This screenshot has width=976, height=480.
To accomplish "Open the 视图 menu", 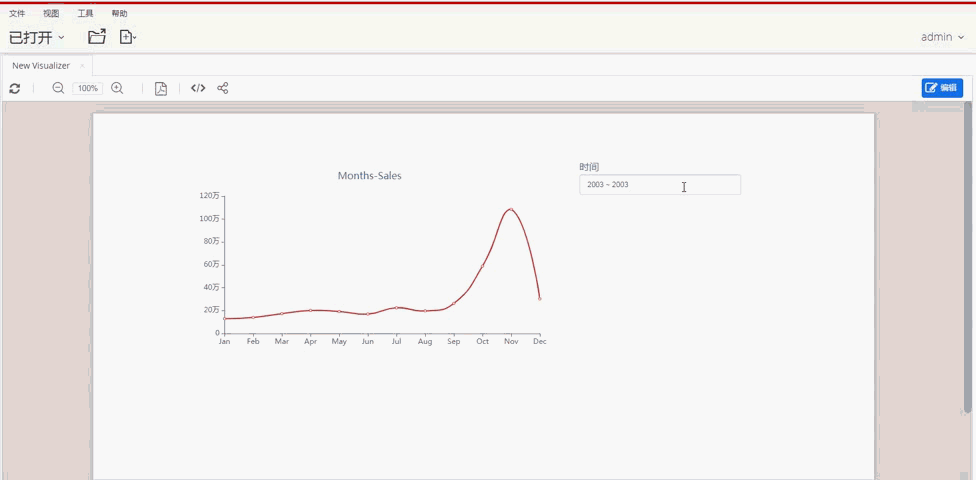I will tap(51, 14).
